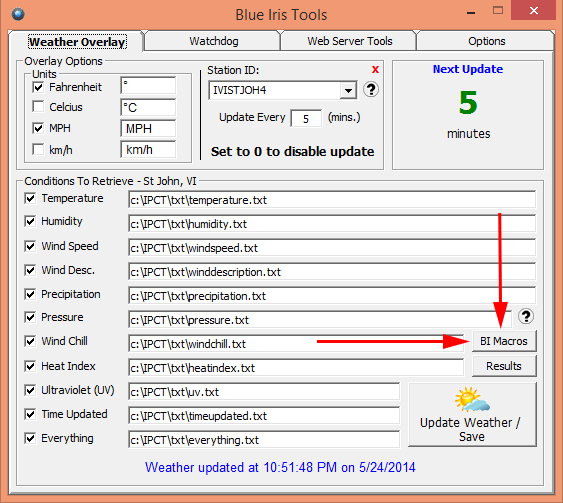Click the windspeed.txt path field
The height and width of the screenshot is (503, 563).
coord(332,248)
